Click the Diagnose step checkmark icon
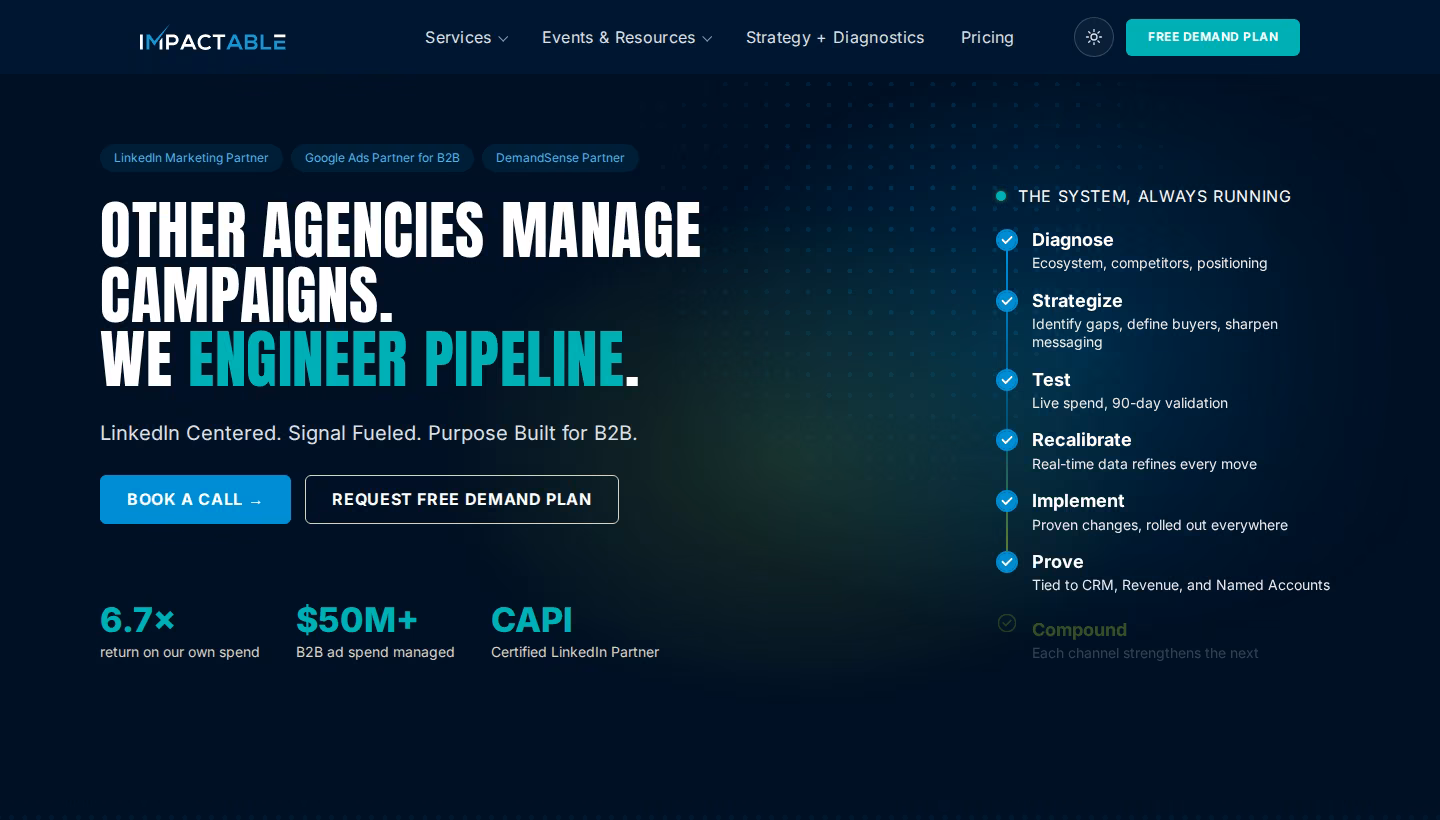This screenshot has height=820, width=1440. 1007,240
